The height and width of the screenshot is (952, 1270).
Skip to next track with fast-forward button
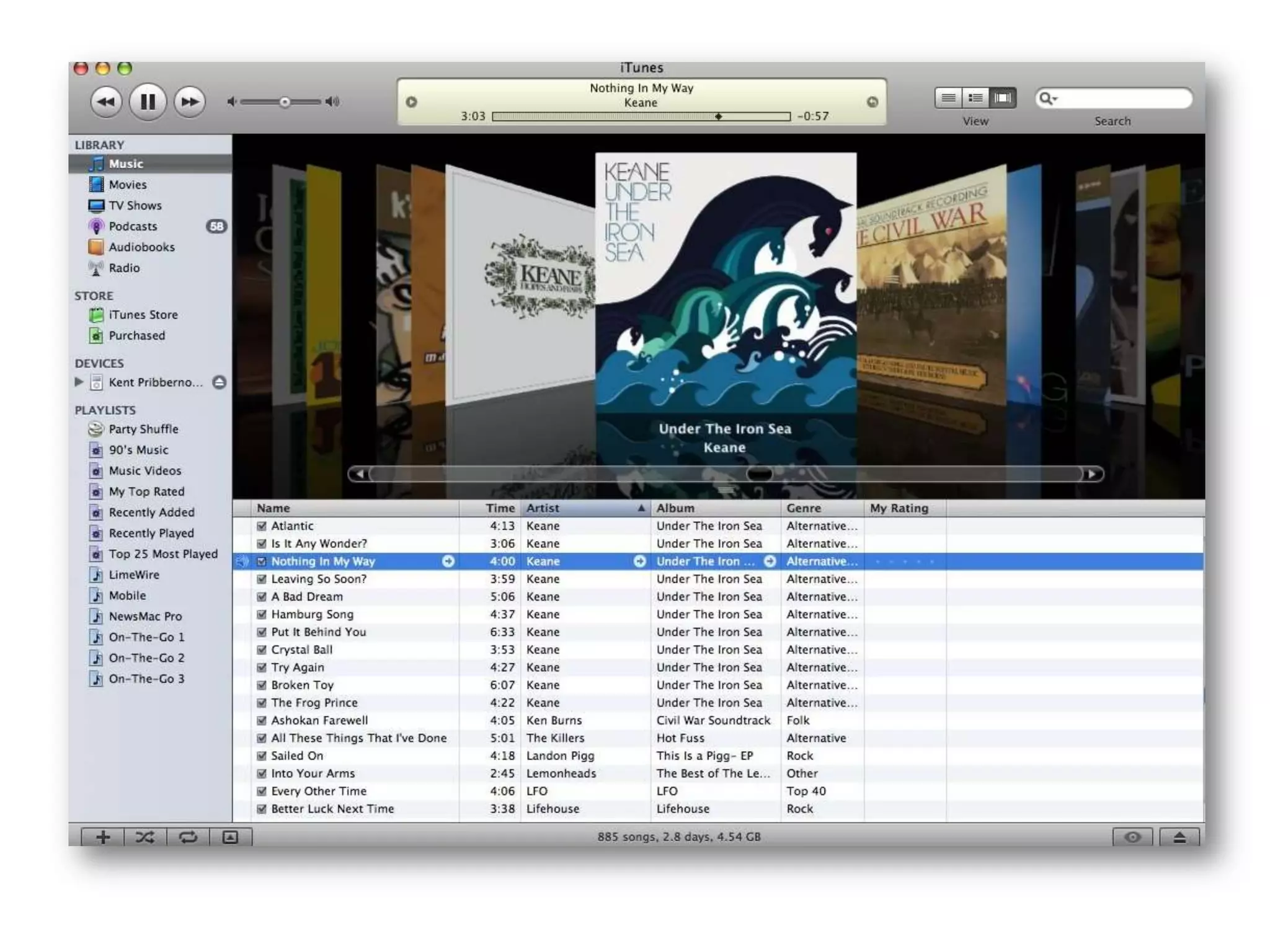tap(190, 101)
